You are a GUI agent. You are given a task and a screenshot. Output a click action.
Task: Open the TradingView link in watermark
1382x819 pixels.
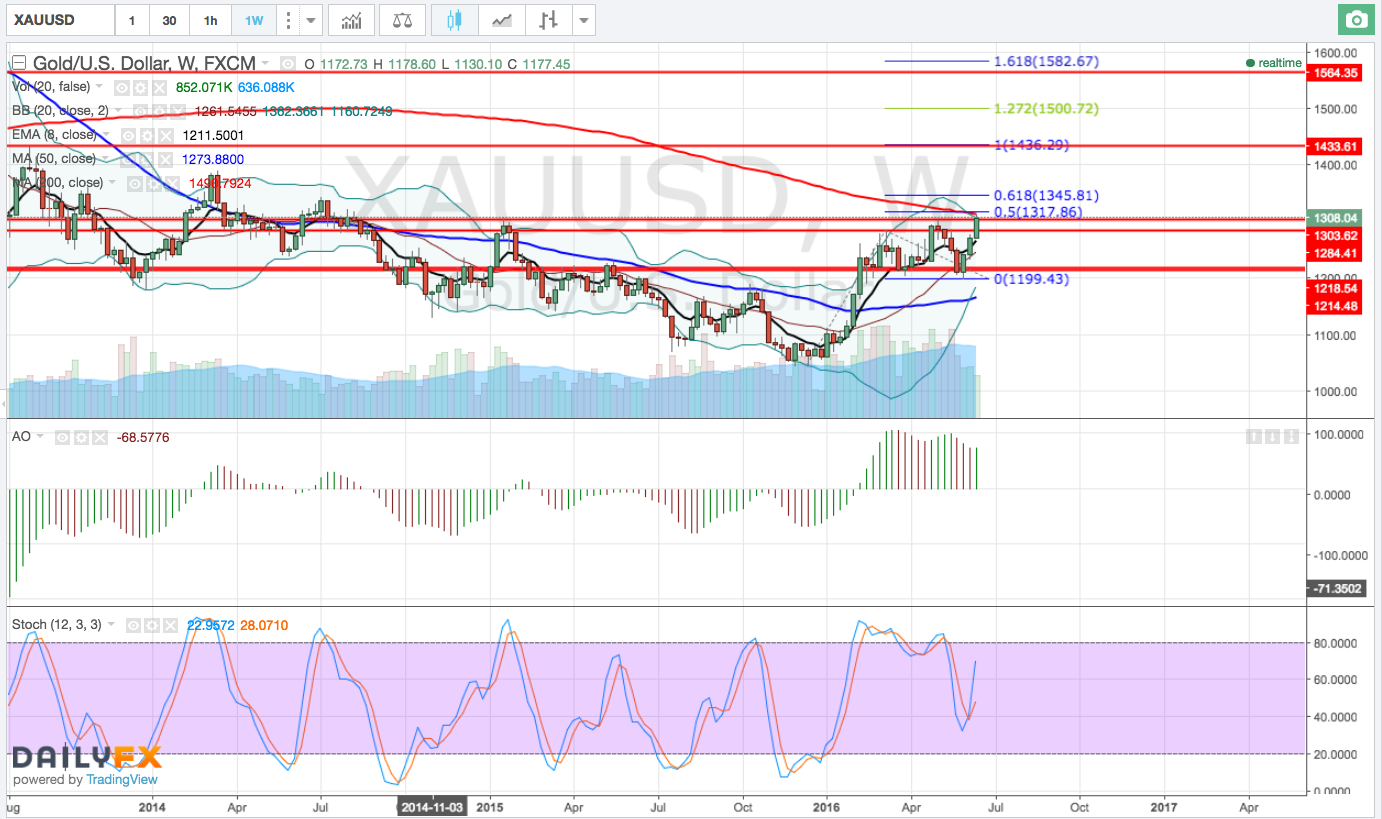click(122, 780)
